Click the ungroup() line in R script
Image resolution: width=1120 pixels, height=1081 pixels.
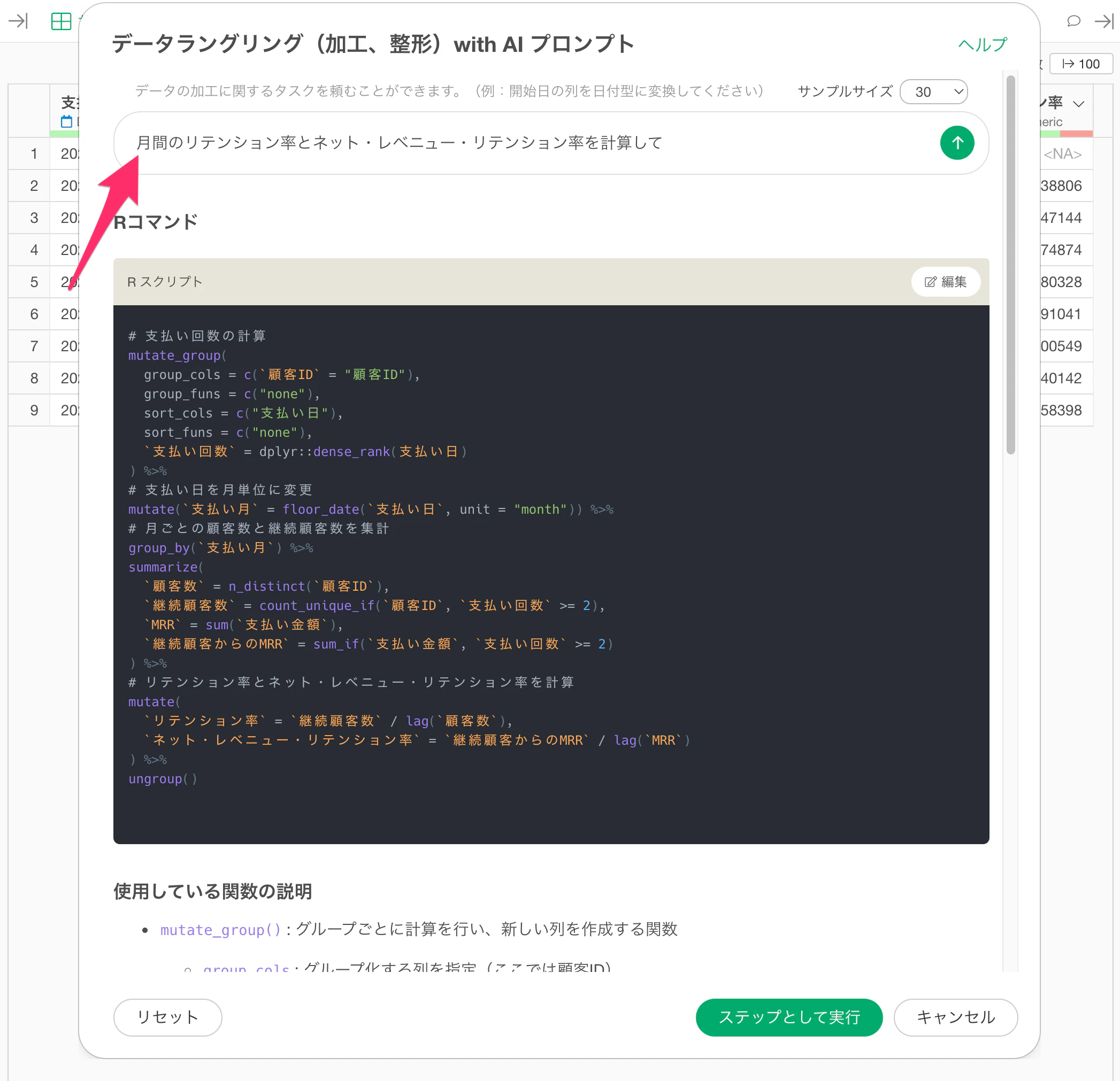click(162, 778)
